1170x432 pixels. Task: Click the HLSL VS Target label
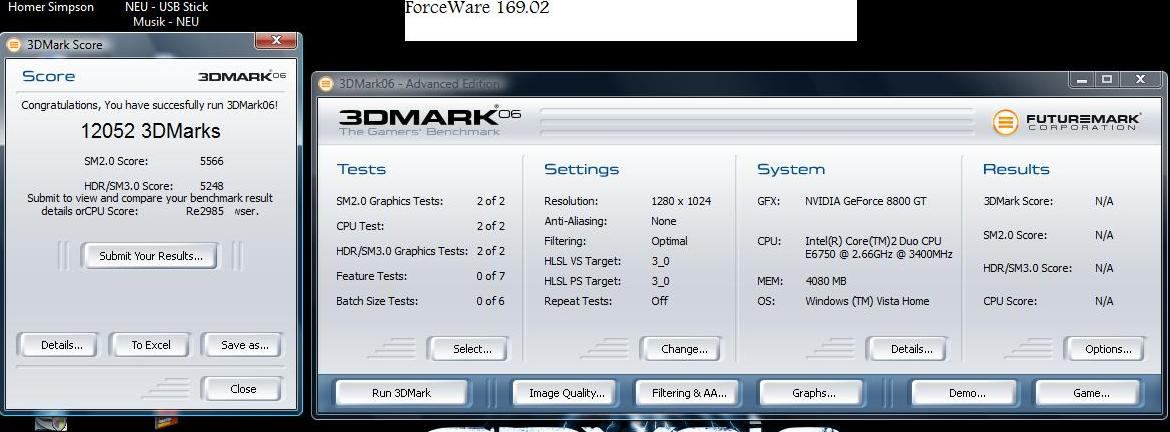(x=583, y=261)
